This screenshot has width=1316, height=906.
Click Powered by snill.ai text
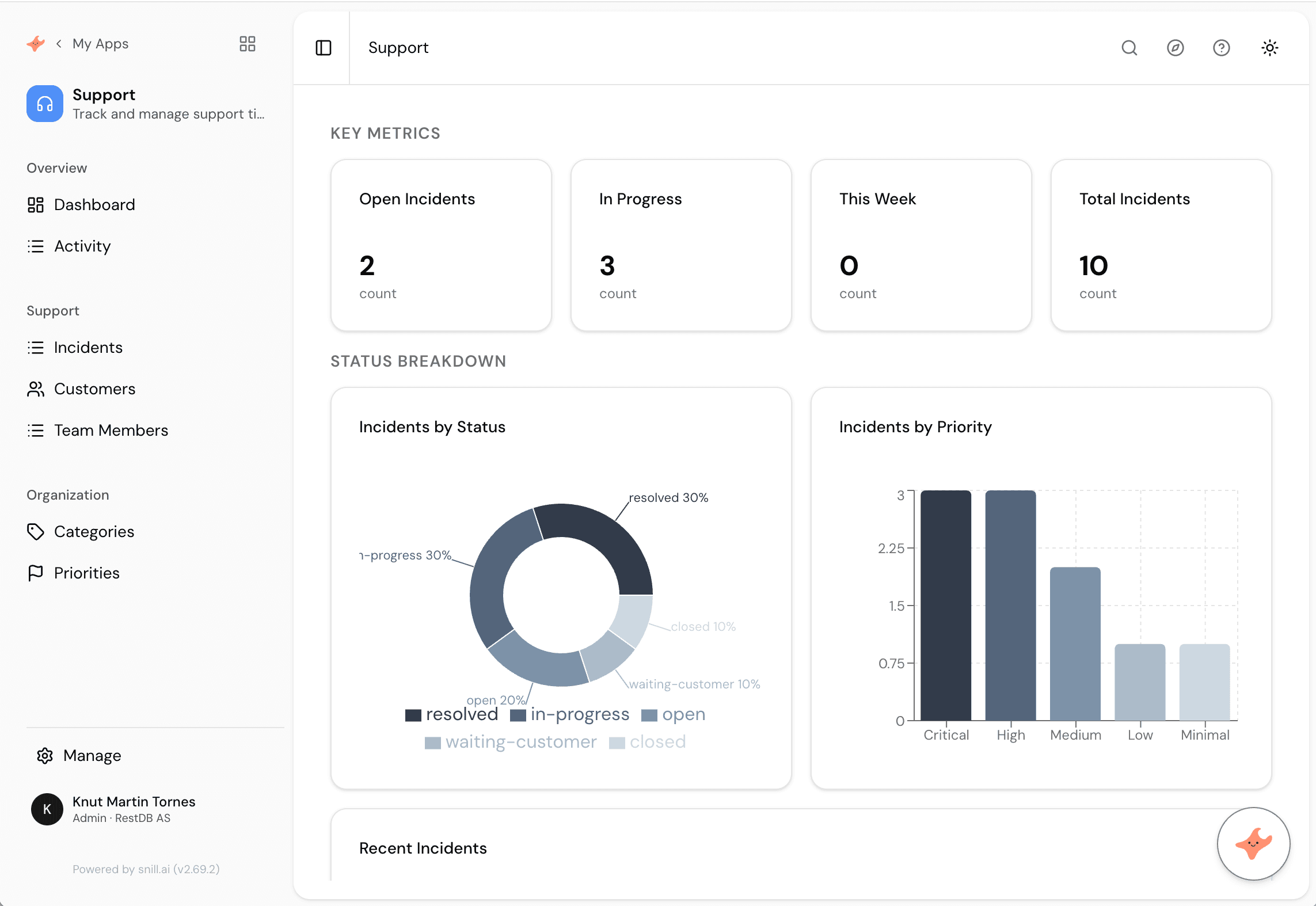pyautogui.click(x=146, y=869)
